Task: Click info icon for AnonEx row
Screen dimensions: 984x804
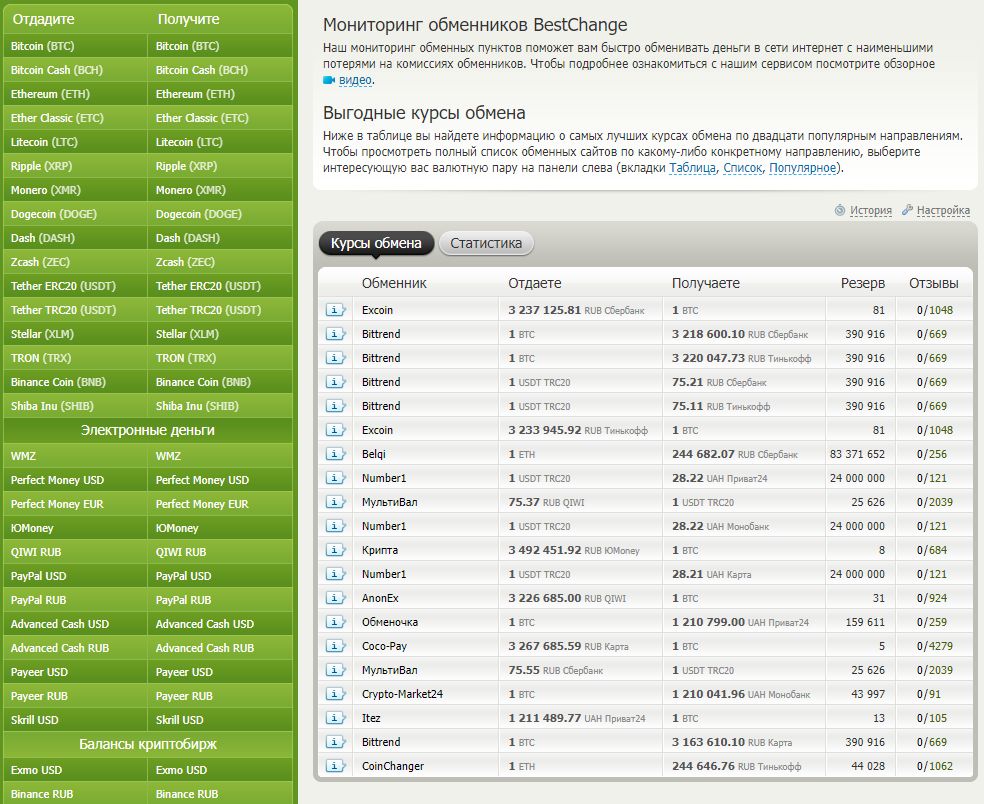Action: click(x=335, y=598)
